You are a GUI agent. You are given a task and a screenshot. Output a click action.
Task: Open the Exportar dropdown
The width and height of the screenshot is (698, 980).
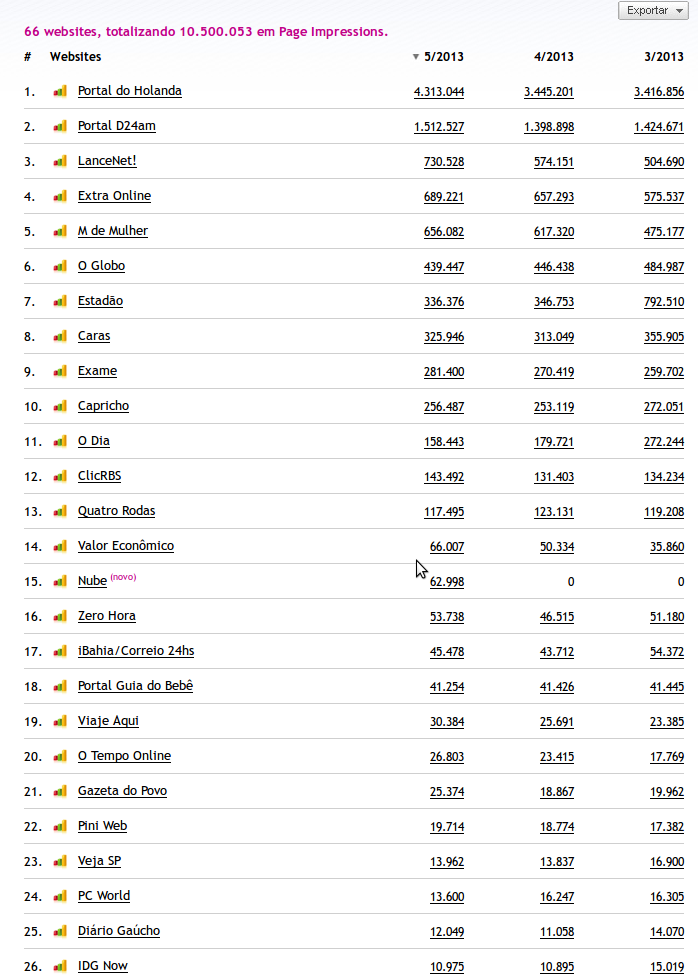coord(653,10)
